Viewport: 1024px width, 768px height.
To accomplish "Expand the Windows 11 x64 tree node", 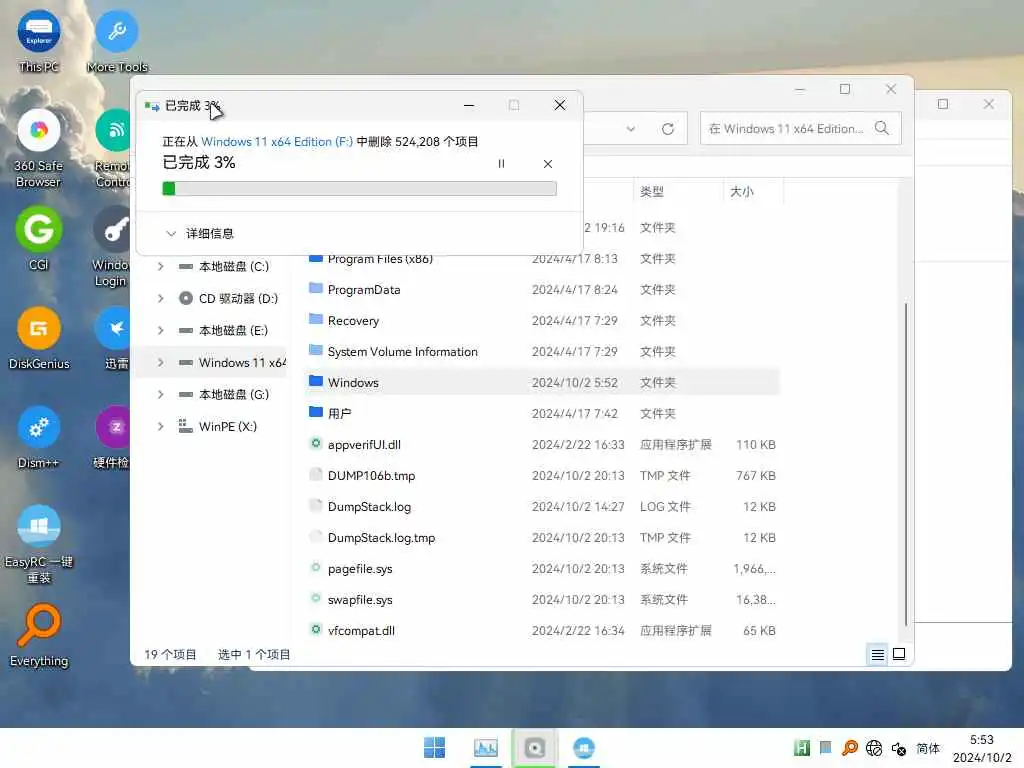I will click(x=161, y=362).
